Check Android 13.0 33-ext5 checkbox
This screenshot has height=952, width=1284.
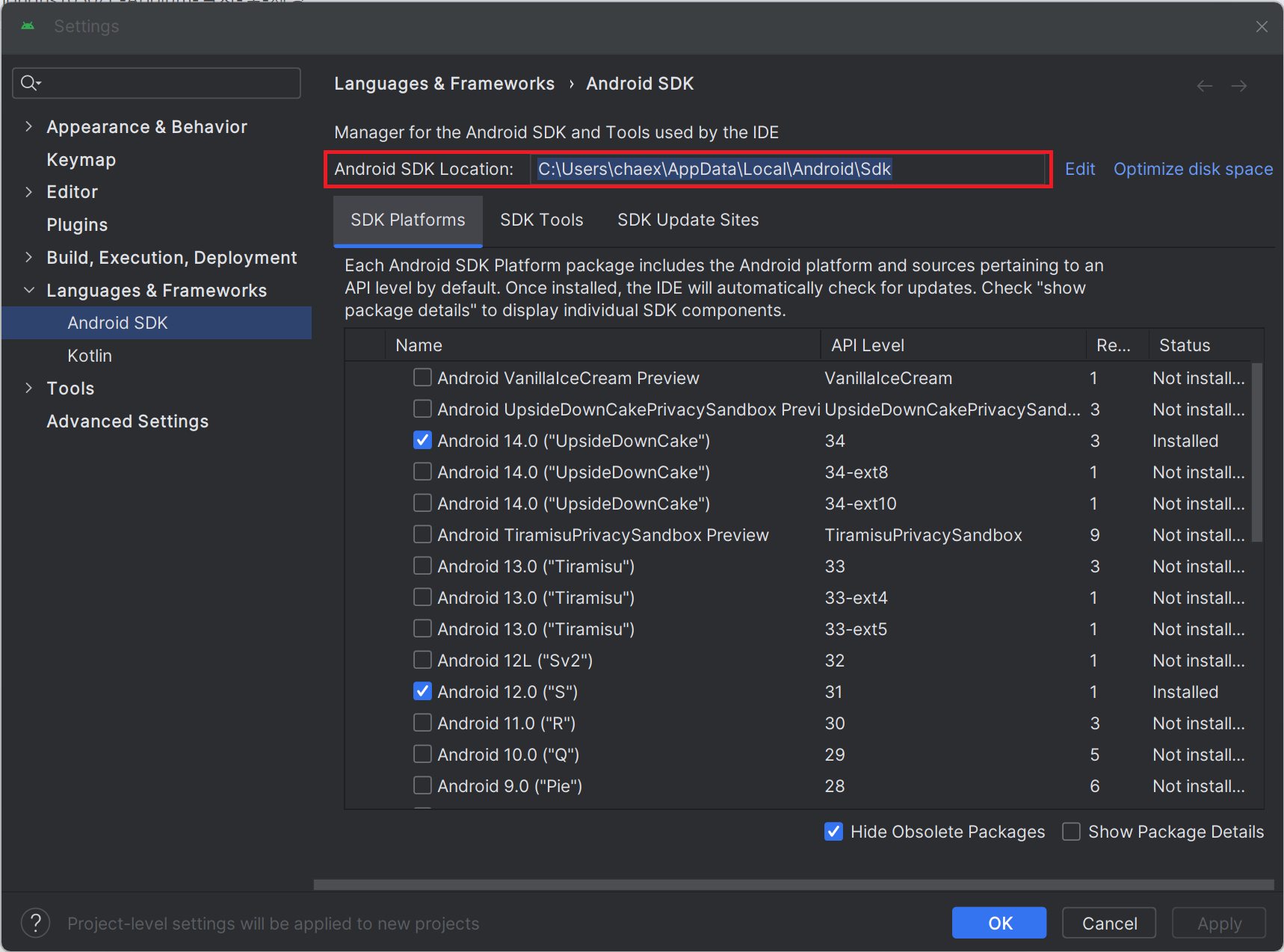[422, 628]
